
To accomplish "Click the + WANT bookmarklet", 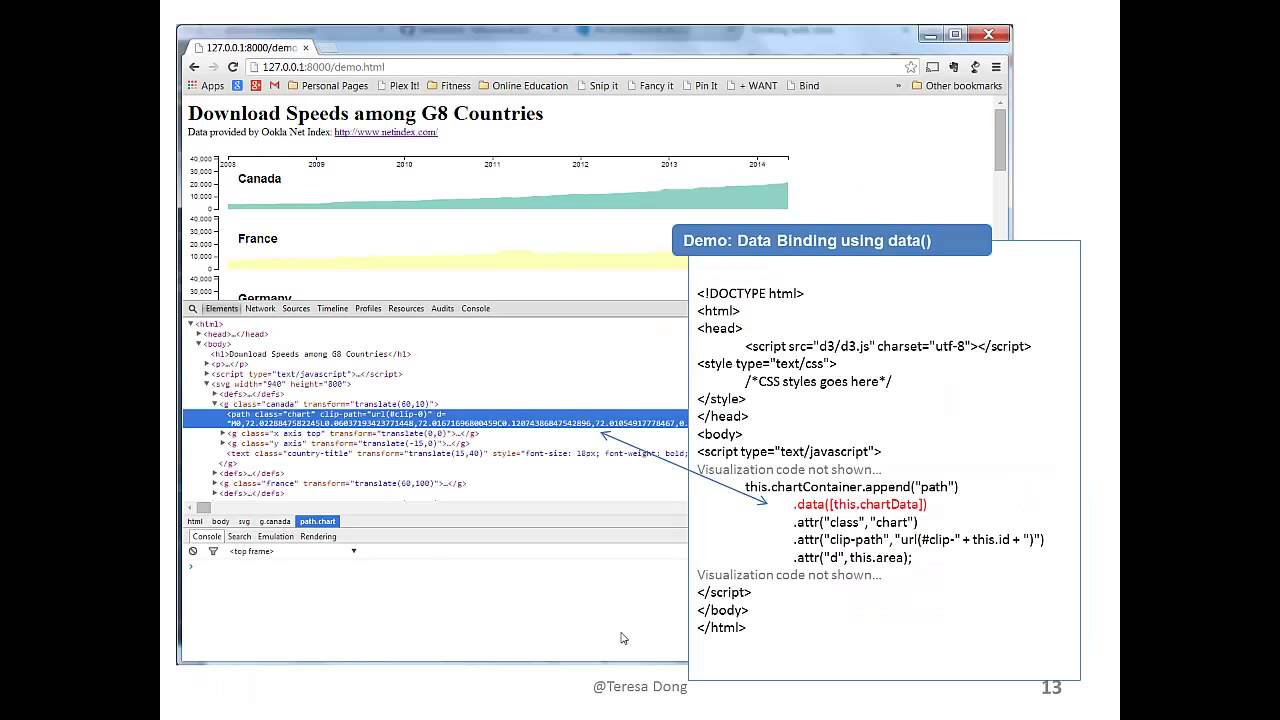I will pos(752,86).
